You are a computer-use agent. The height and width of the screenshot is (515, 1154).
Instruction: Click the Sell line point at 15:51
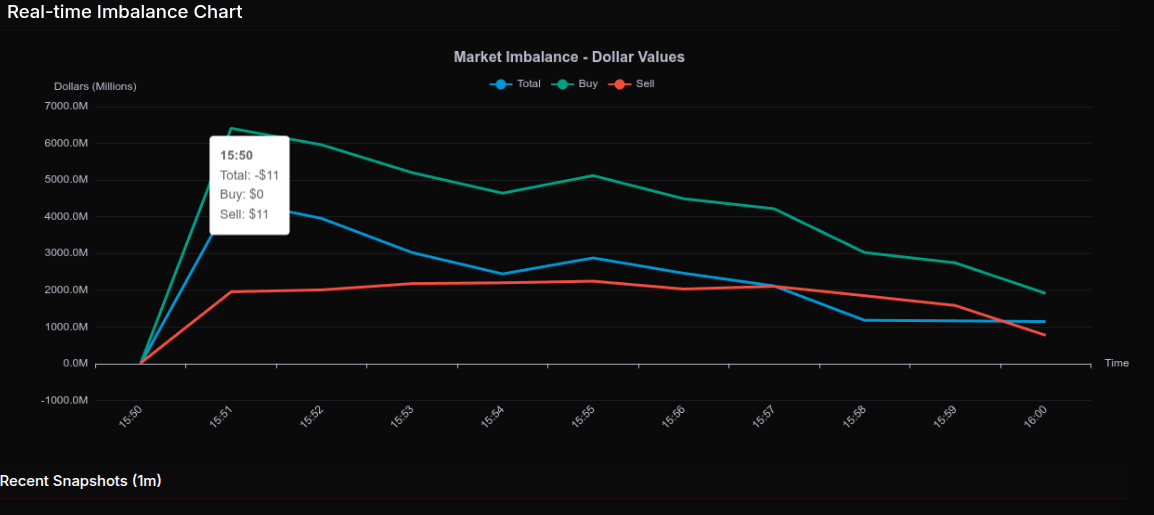pyautogui.click(x=231, y=292)
